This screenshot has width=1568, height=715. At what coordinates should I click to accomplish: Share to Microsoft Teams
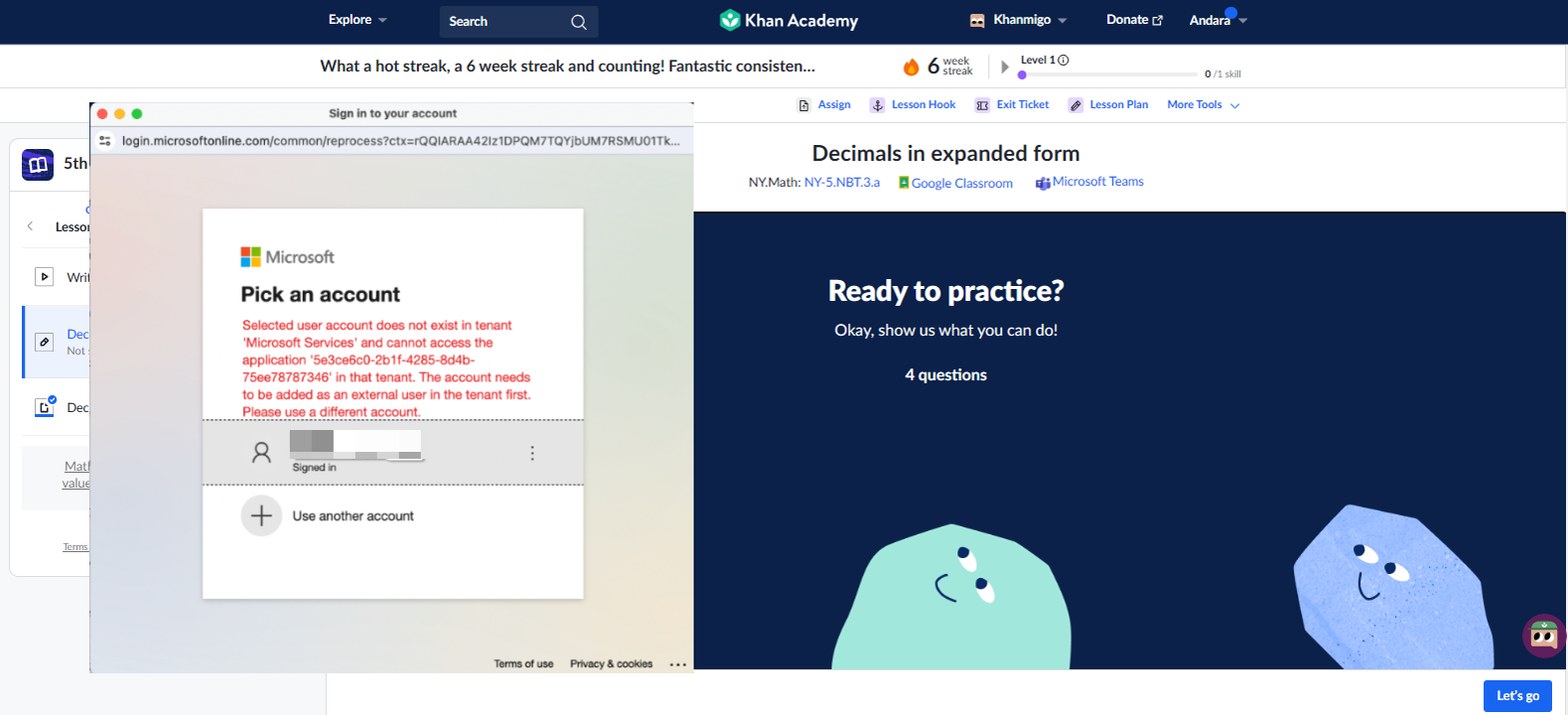point(1098,182)
